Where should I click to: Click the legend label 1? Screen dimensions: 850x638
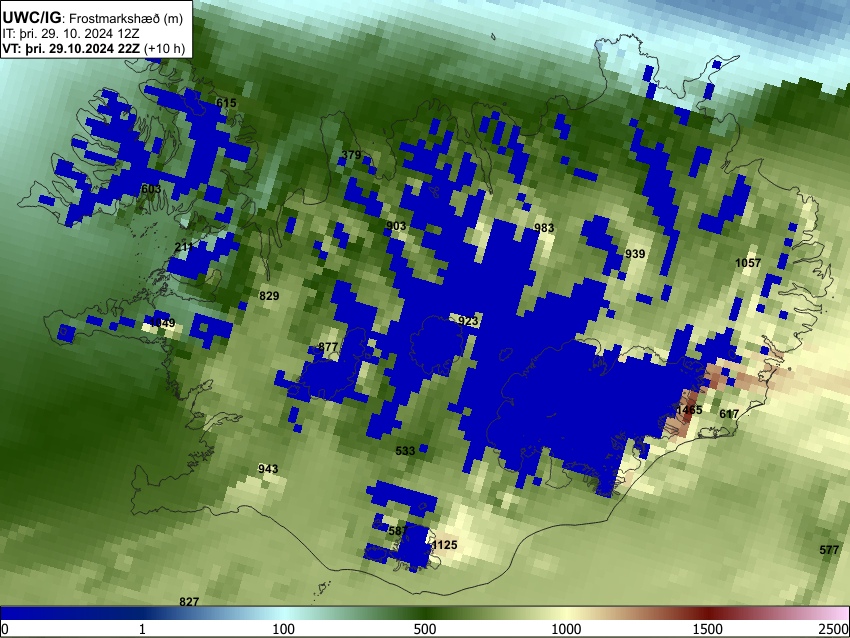[x=142, y=629]
